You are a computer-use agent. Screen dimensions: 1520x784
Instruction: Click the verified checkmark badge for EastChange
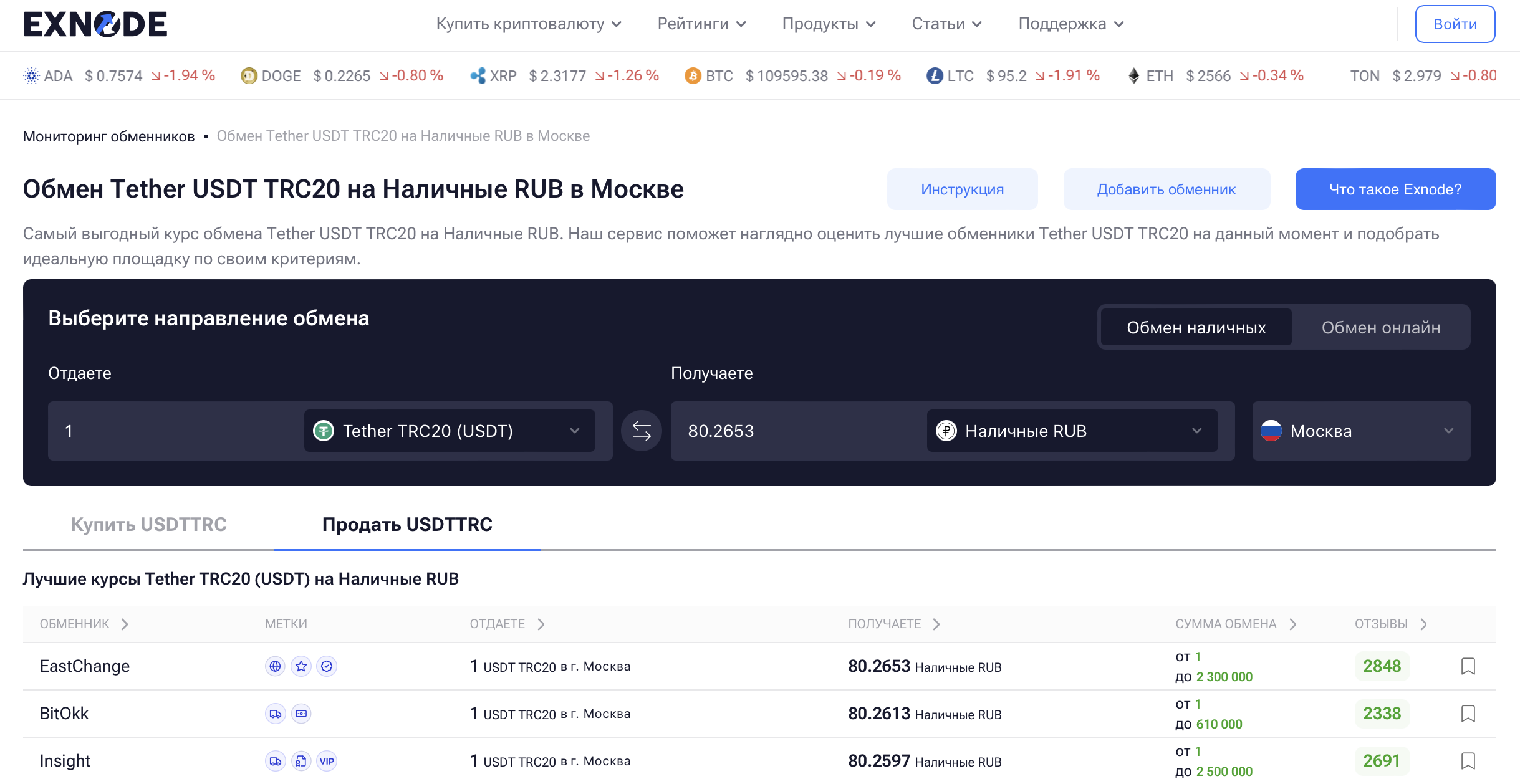pyautogui.click(x=327, y=666)
